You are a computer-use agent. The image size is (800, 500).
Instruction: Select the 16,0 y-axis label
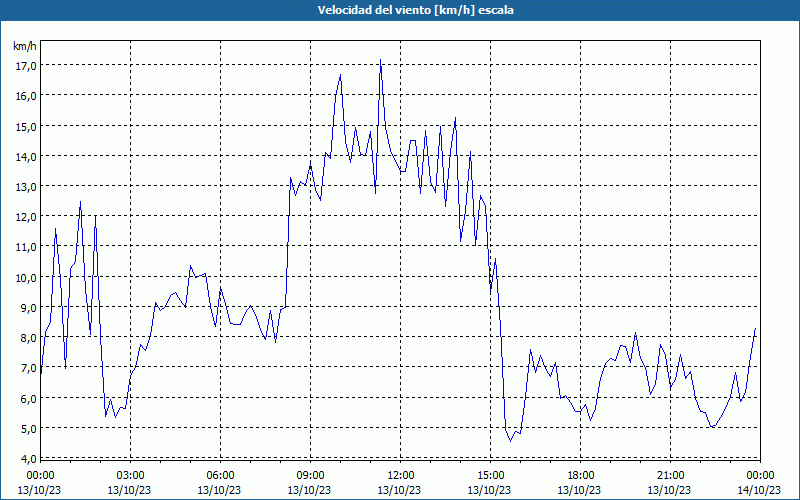coord(25,96)
